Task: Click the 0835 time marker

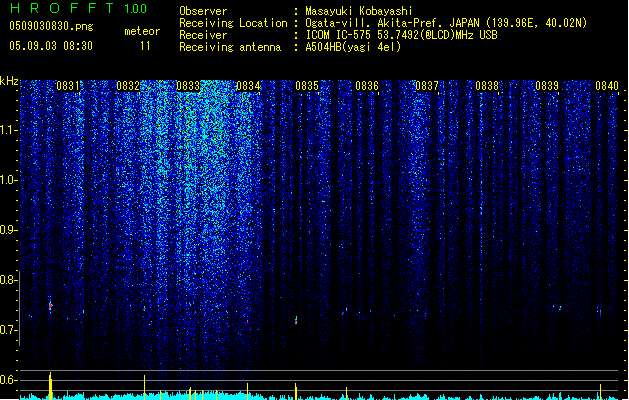Action: (x=307, y=86)
